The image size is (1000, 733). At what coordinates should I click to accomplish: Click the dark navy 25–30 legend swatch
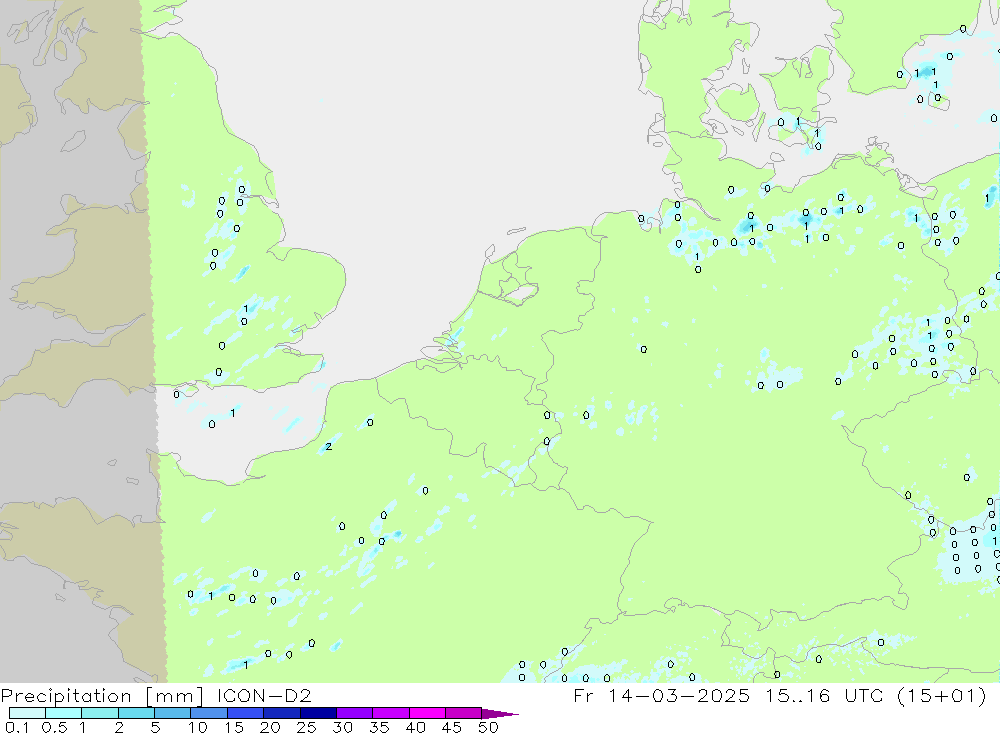318,713
